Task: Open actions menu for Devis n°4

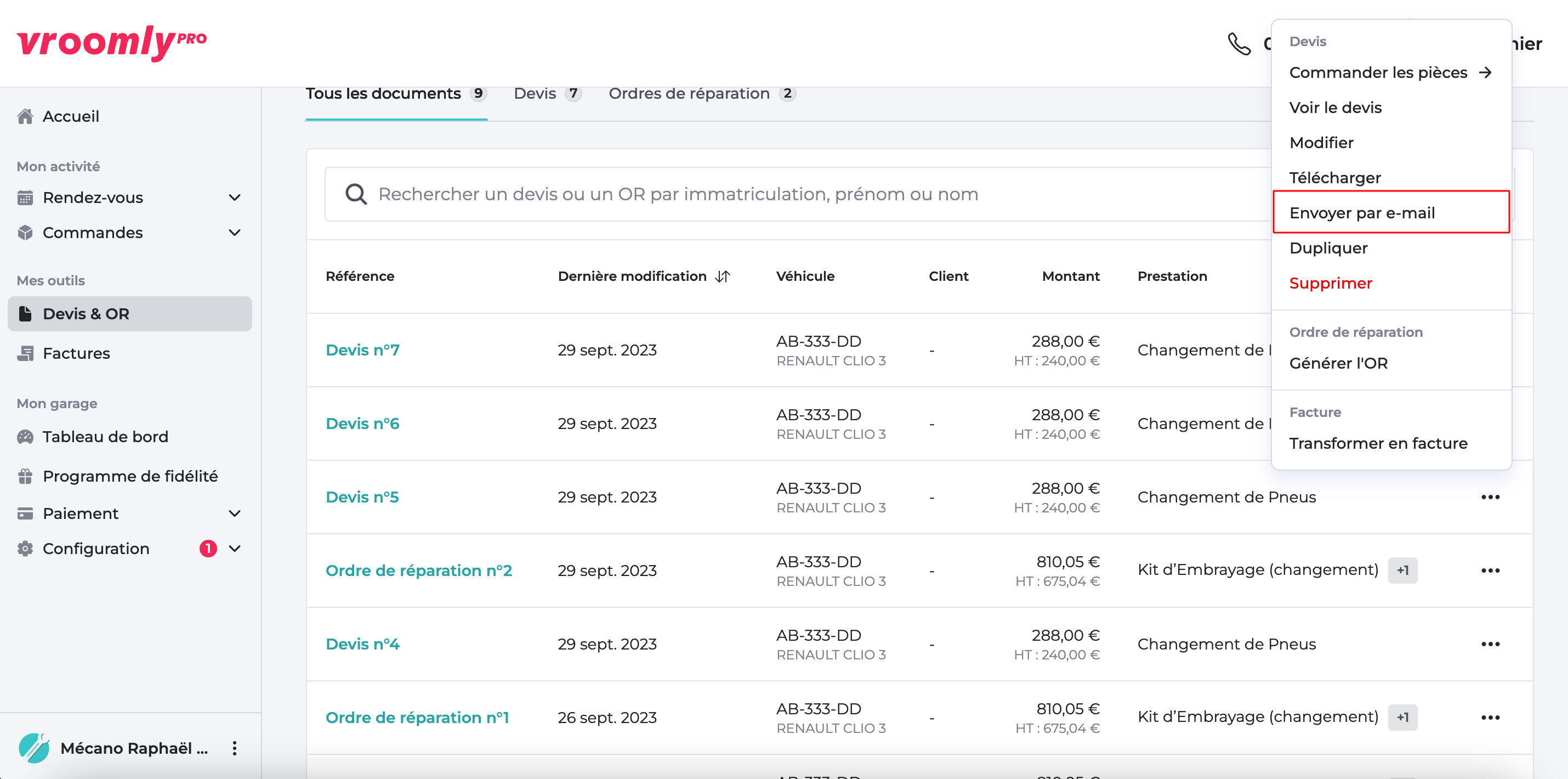Action: (1491, 645)
